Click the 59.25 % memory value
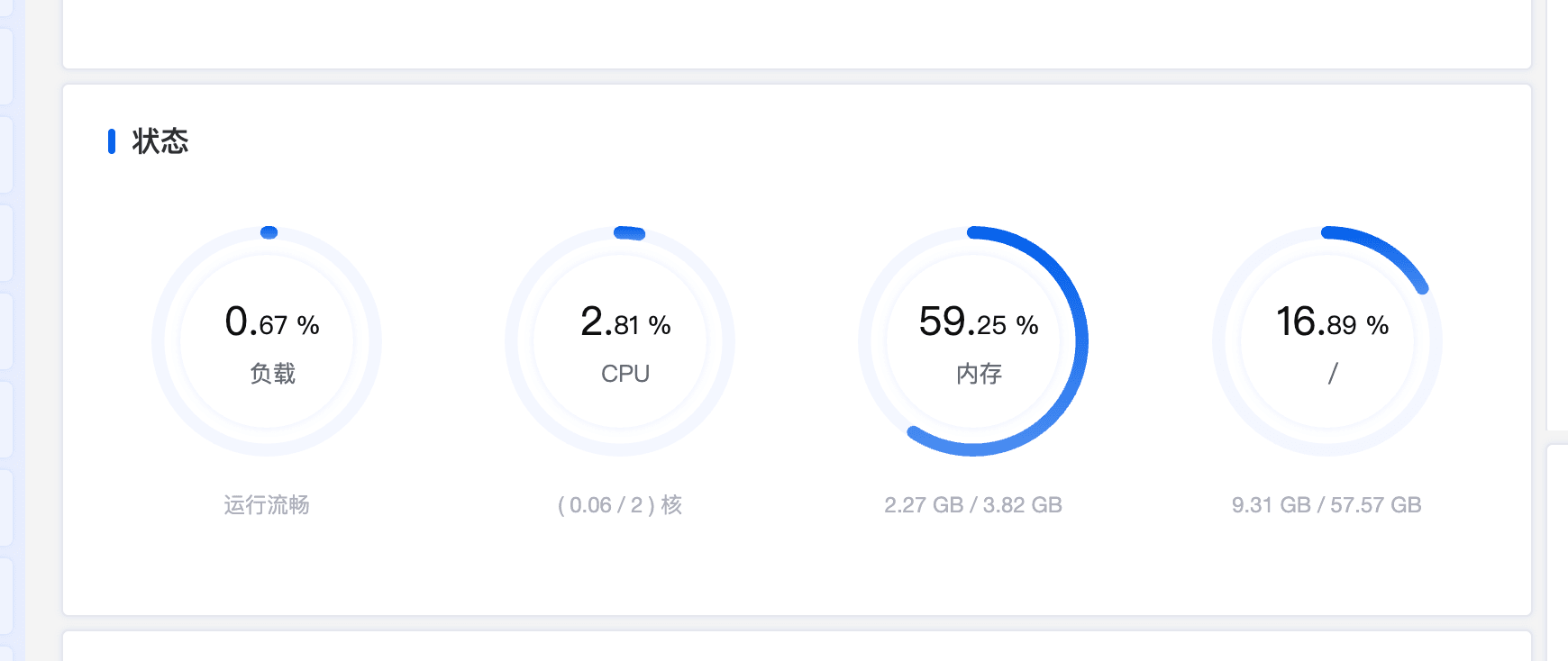The width and height of the screenshot is (1568, 661). pos(979,322)
